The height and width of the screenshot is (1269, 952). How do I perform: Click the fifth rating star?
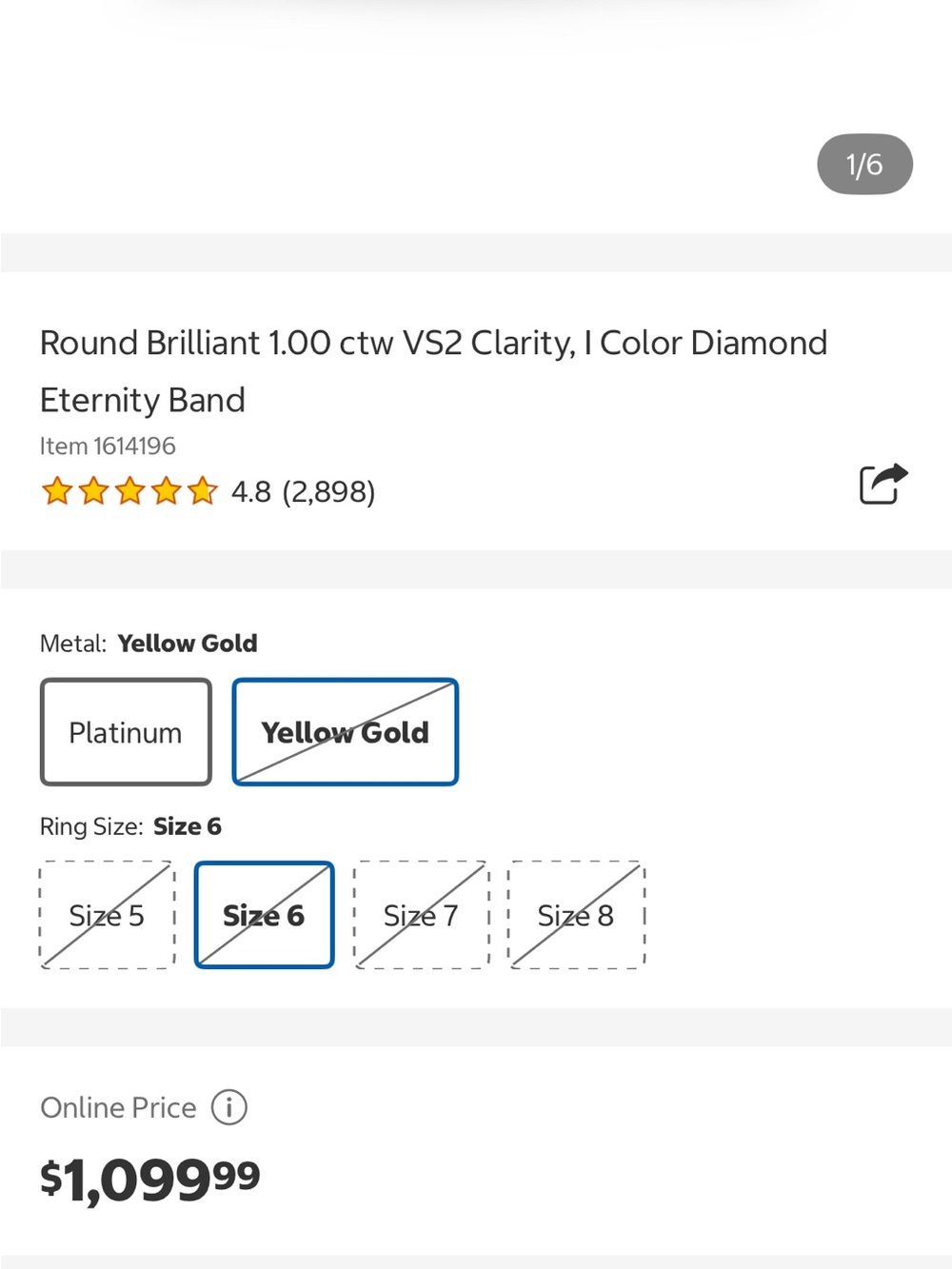tap(202, 491)
